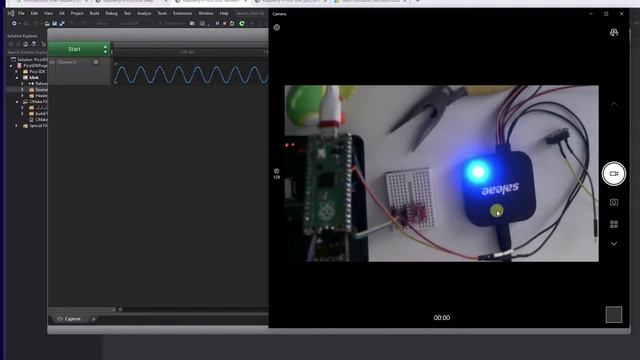
Task: Open the Edit menu
Action: coord(34,13)
